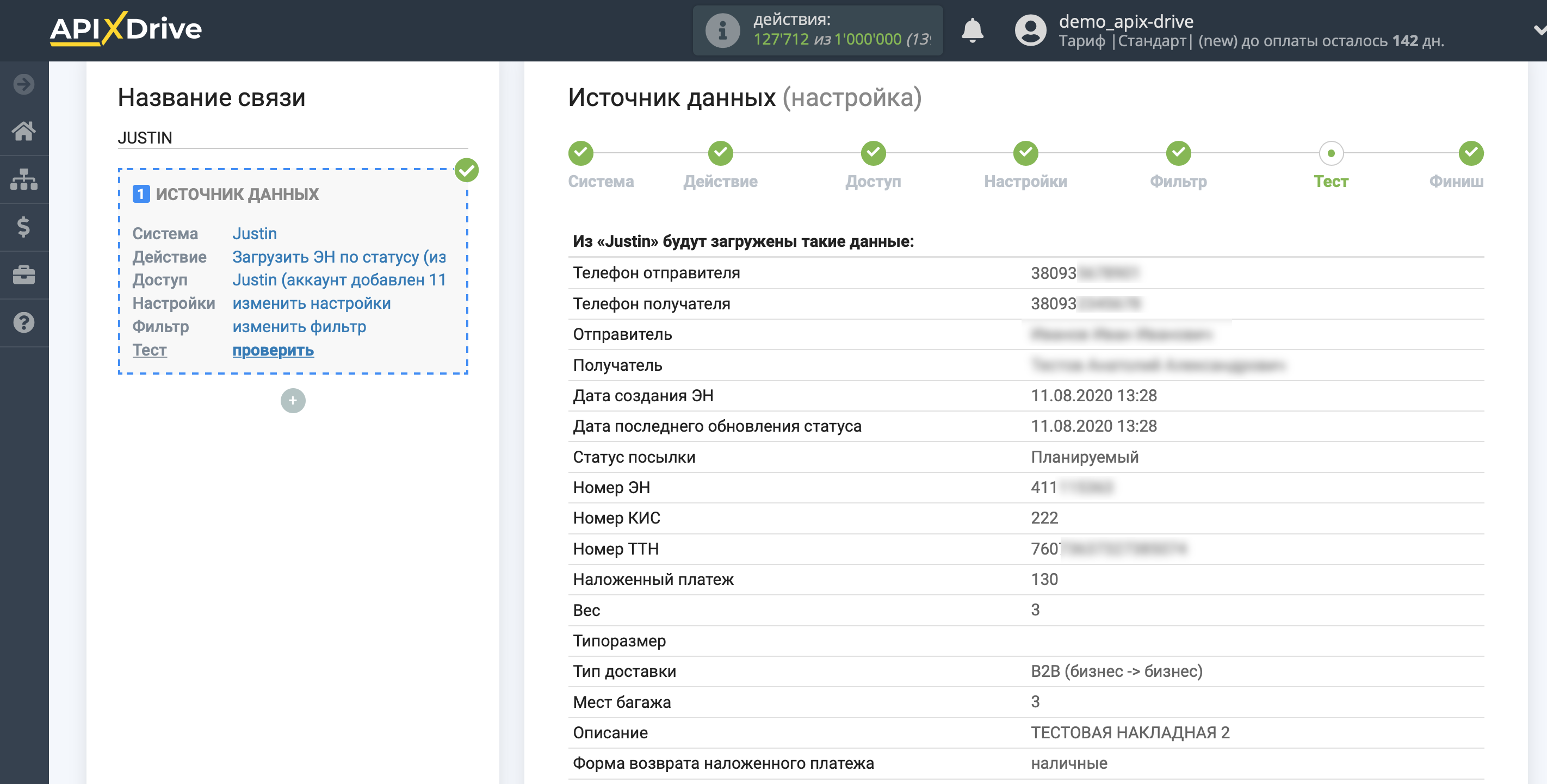Click the user avatar icon

[x=1031, y=30]
